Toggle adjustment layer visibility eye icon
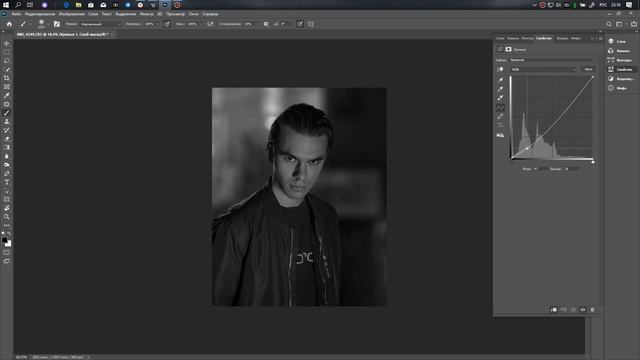 [x=583, y=310]
